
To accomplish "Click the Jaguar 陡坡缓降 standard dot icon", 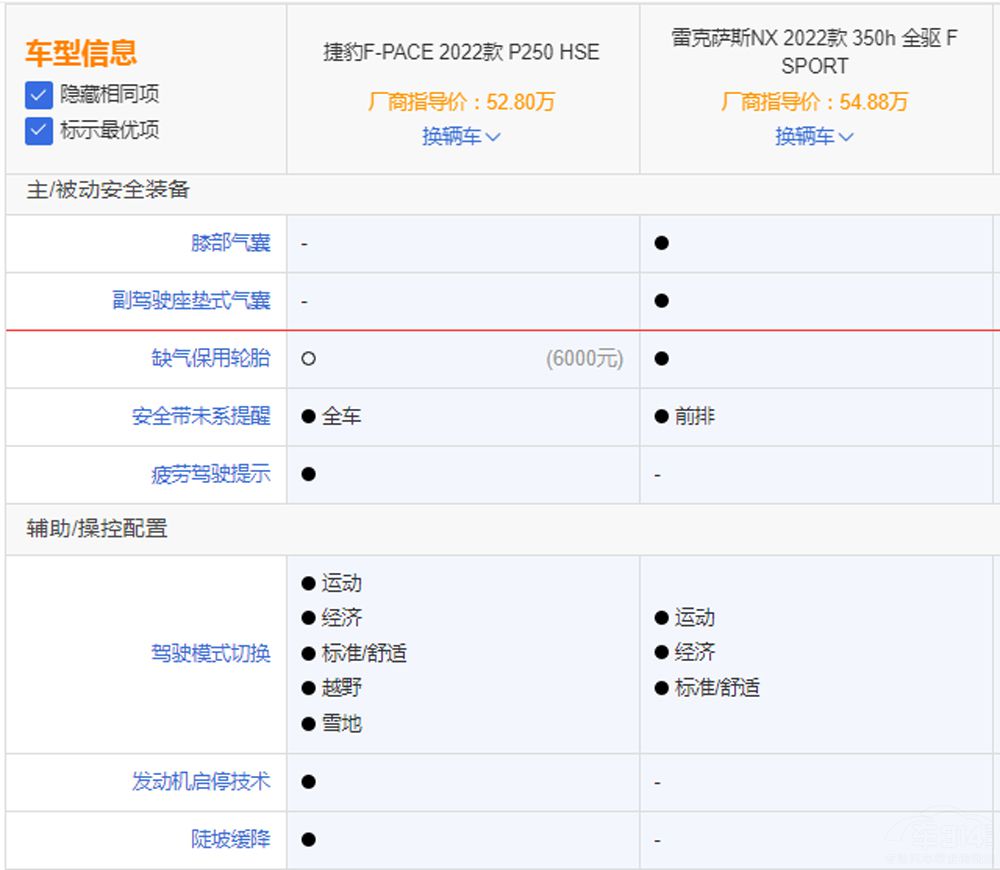I will 308,839.
